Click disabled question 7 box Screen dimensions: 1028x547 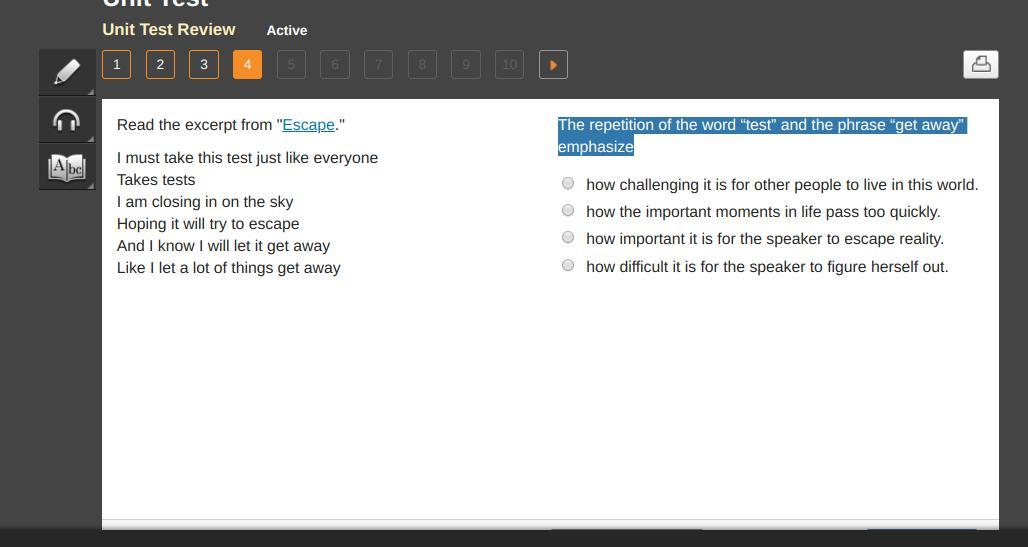(x=378, y=64)
